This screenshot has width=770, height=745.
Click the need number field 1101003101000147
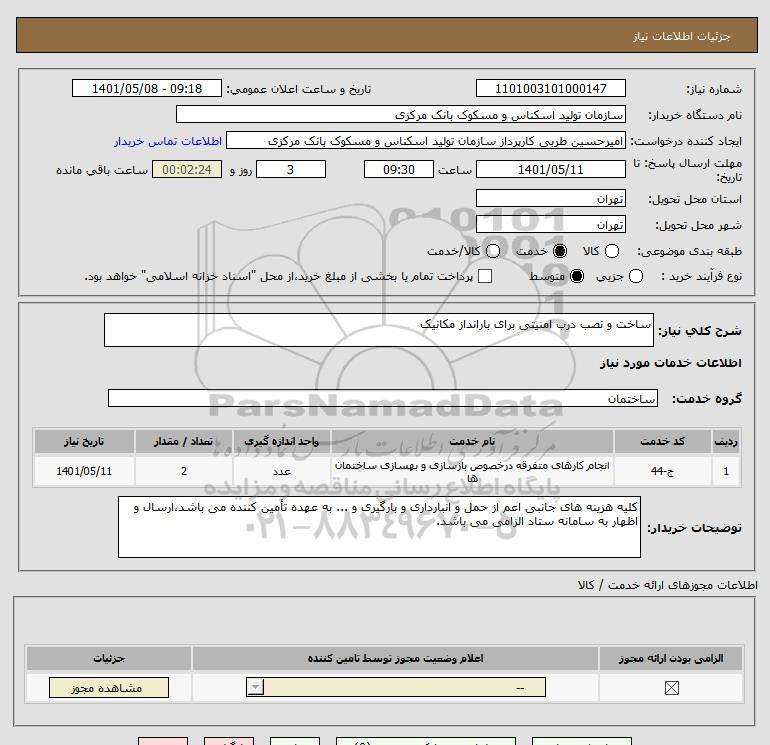(550, 88)
